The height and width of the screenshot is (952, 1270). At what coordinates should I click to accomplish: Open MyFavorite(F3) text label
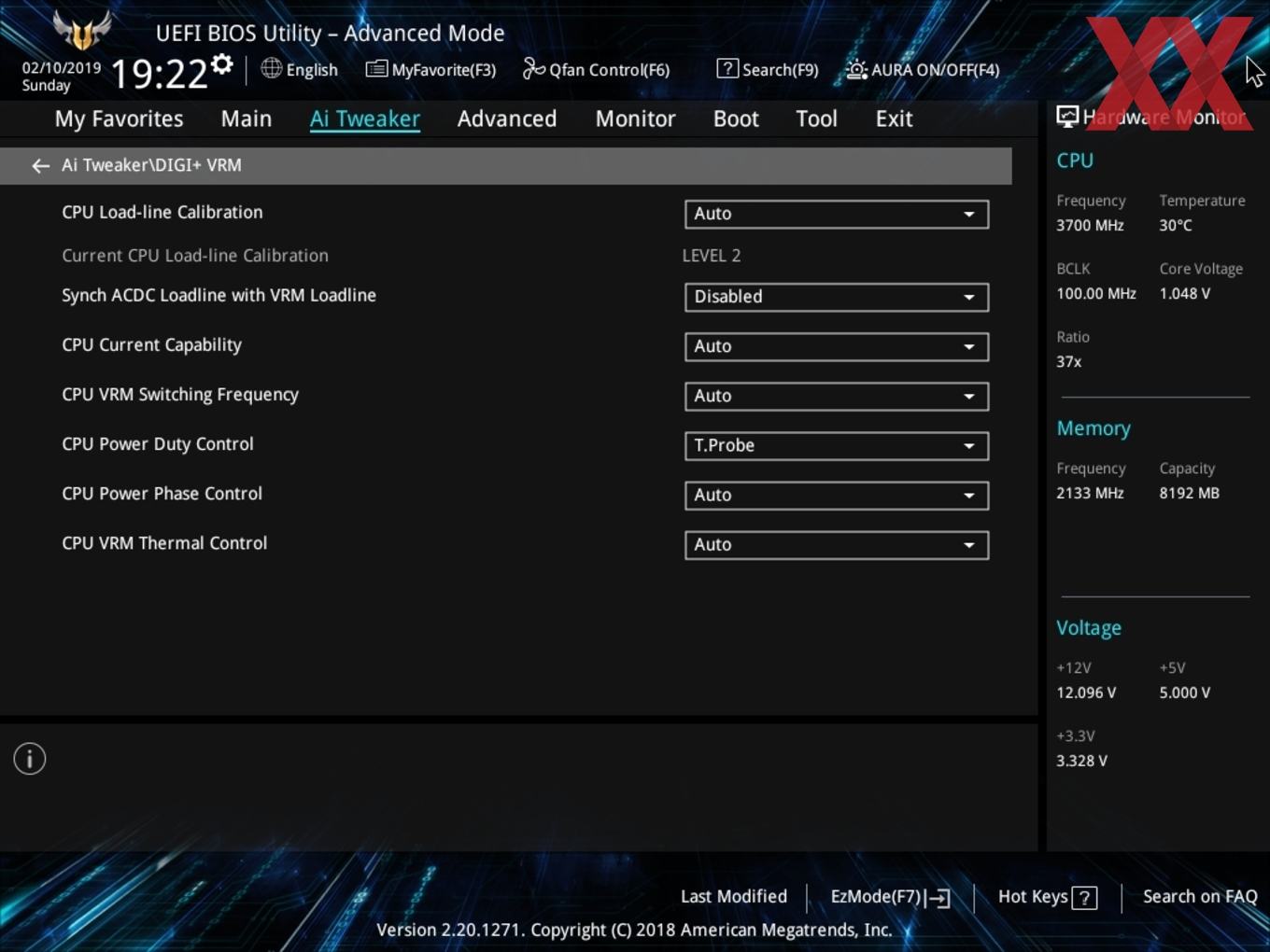coord(444,70)
